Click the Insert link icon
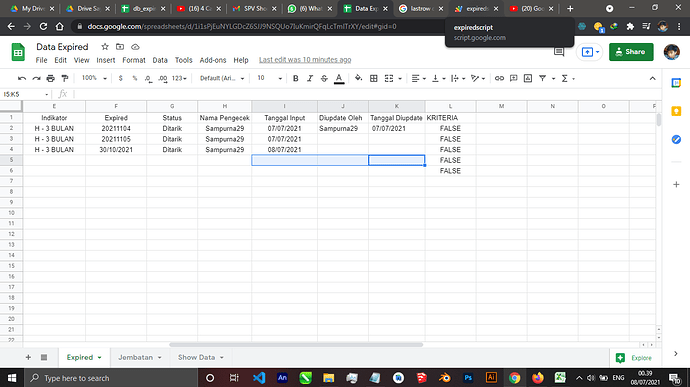The height and width of the screenshot is (387, 690). coord(499,78)
